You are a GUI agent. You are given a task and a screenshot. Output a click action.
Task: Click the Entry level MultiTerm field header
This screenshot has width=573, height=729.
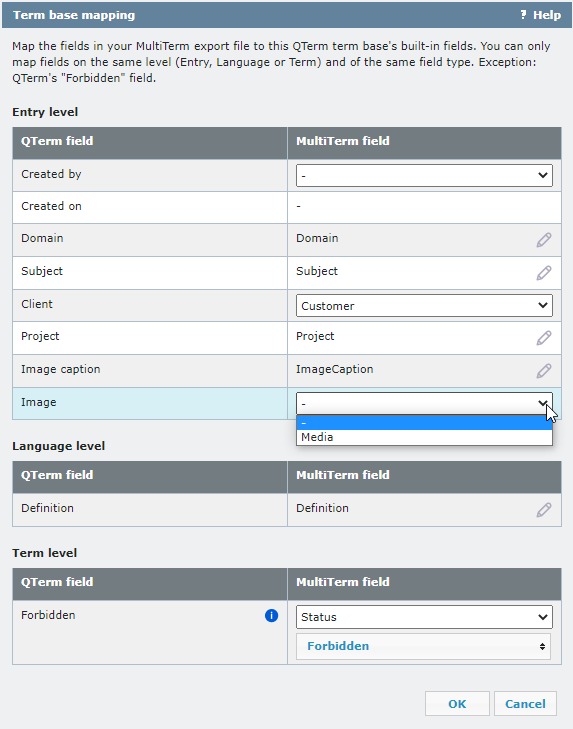pos(424,142)
